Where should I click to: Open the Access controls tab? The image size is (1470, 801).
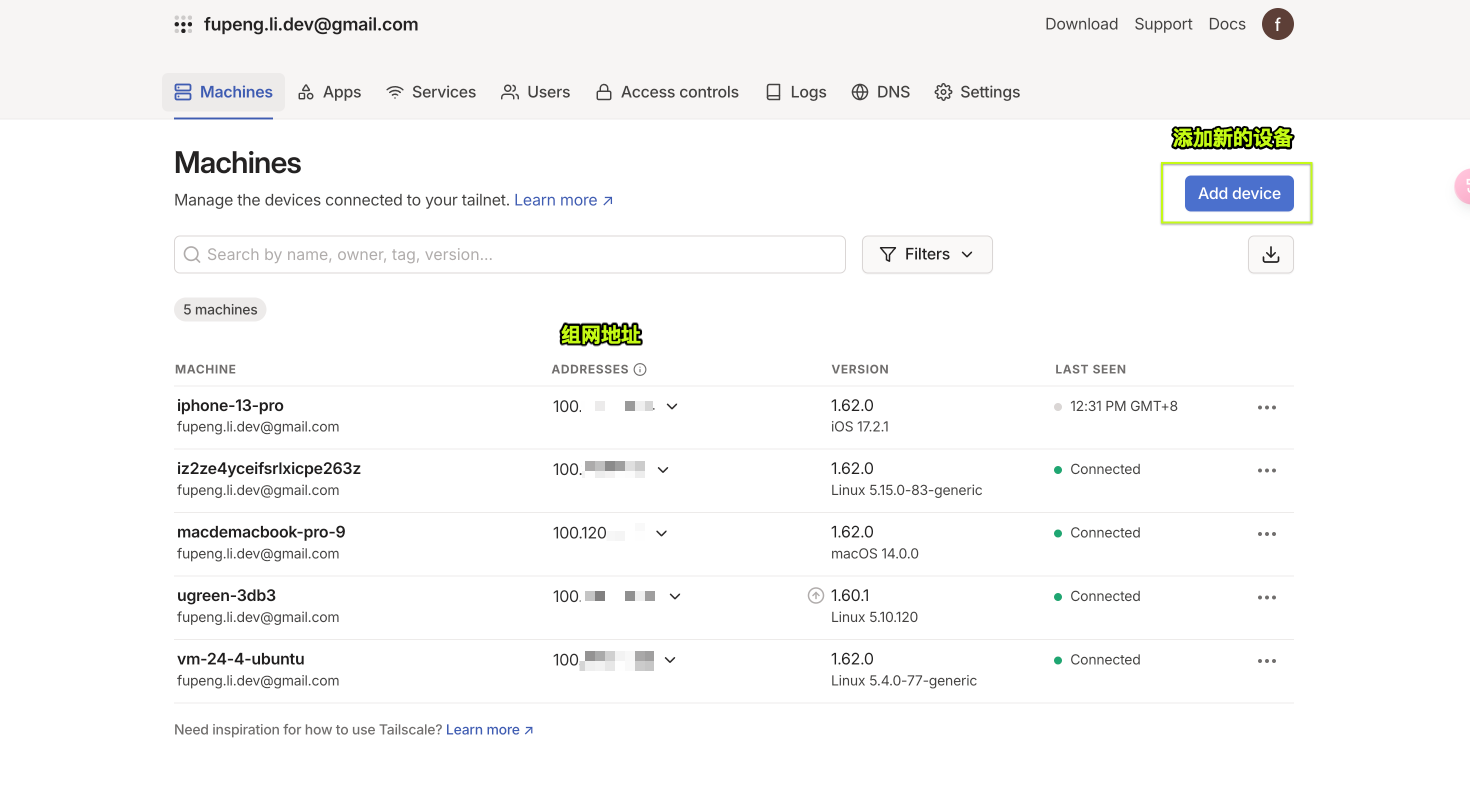pyautogui.click(x=667, y=92)
